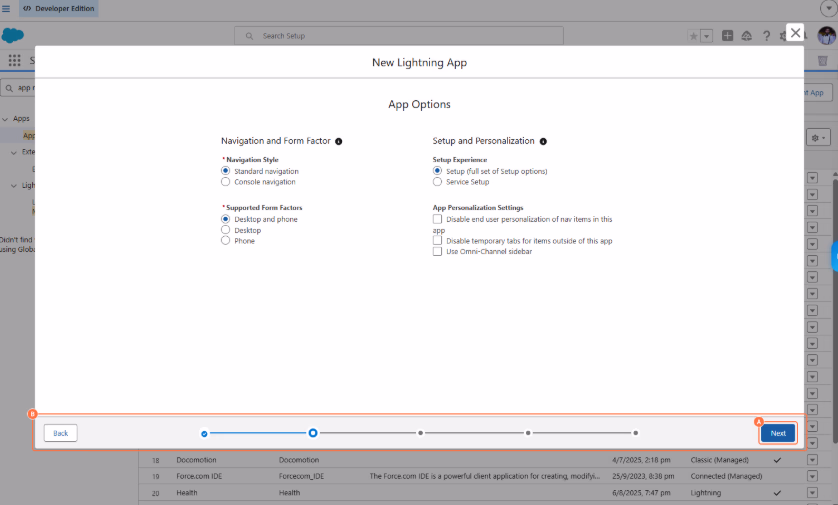Click Classic (Managed) app type cell
This screenshot has height=505, width=838.
[x=719, y=460]
